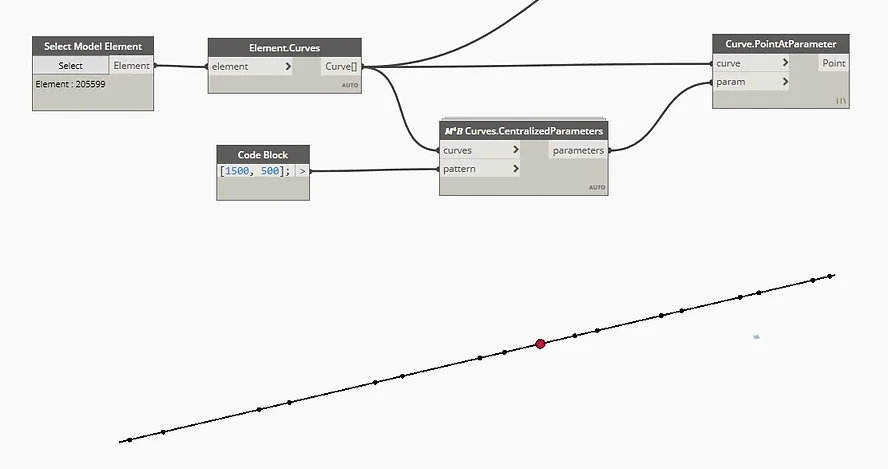Select the Select Model Element node header
The image size is (888, 469).
[93, 46]
